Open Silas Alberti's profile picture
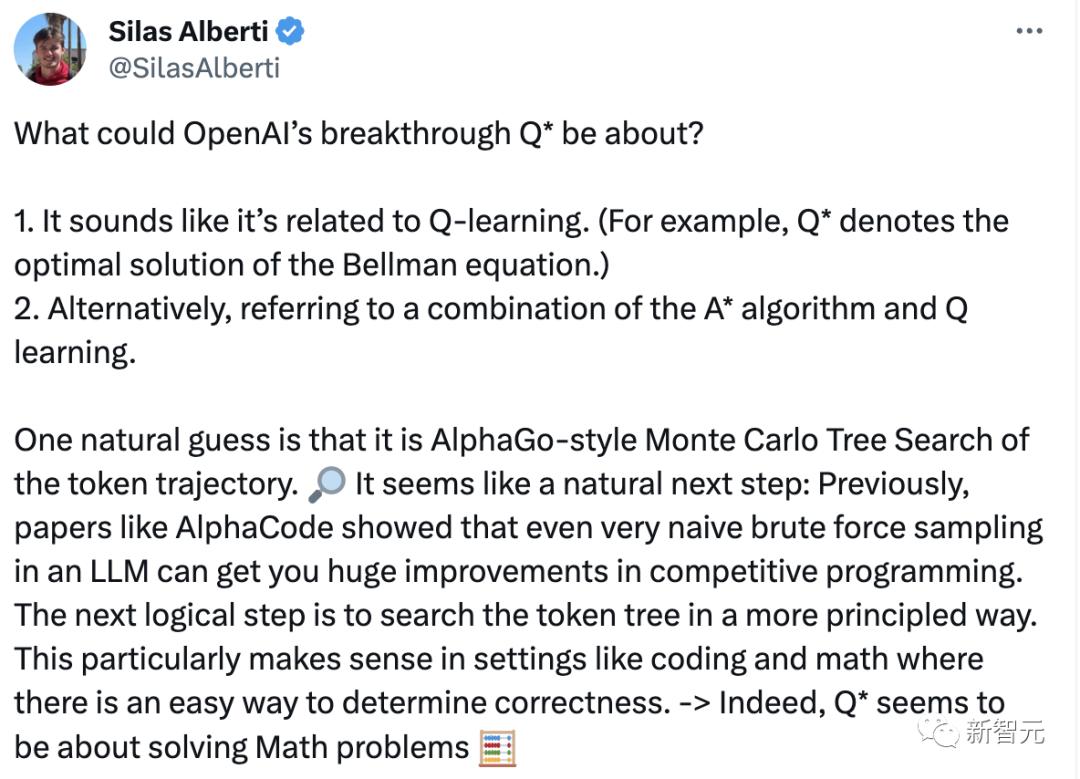This screenshot has width=1080, height=779. point(50,49)
